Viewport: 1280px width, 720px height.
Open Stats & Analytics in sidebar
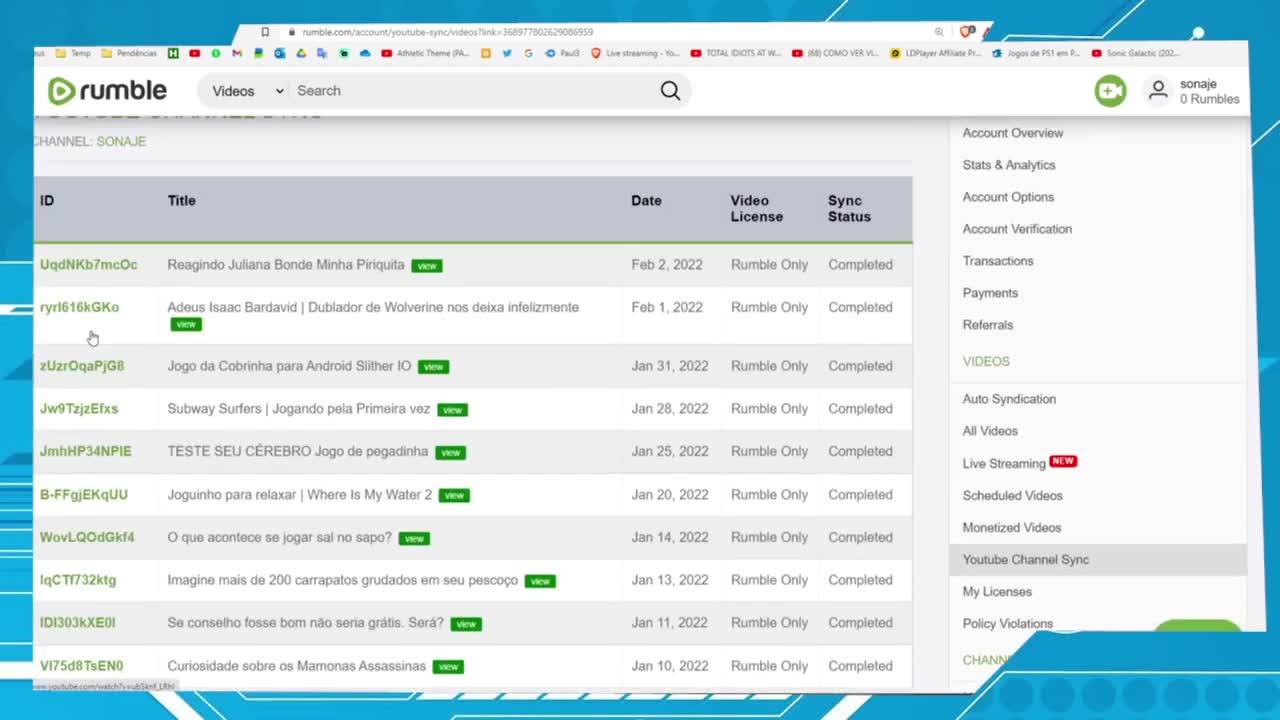(x=1009, y=165)
